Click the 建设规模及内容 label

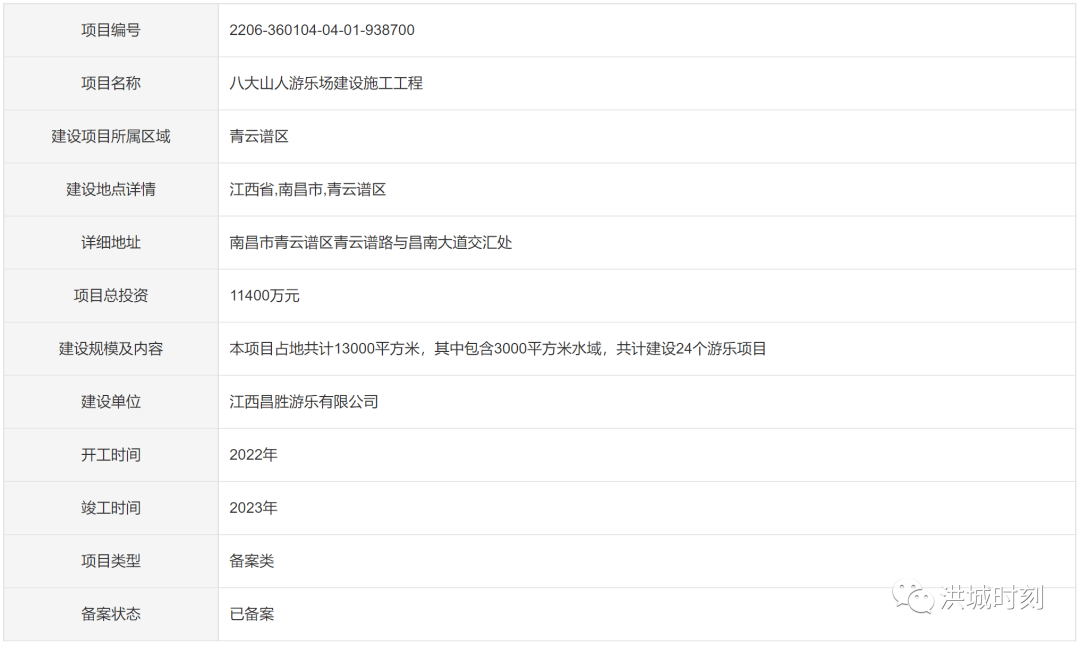pyautogui.click(x=111, y=349)
